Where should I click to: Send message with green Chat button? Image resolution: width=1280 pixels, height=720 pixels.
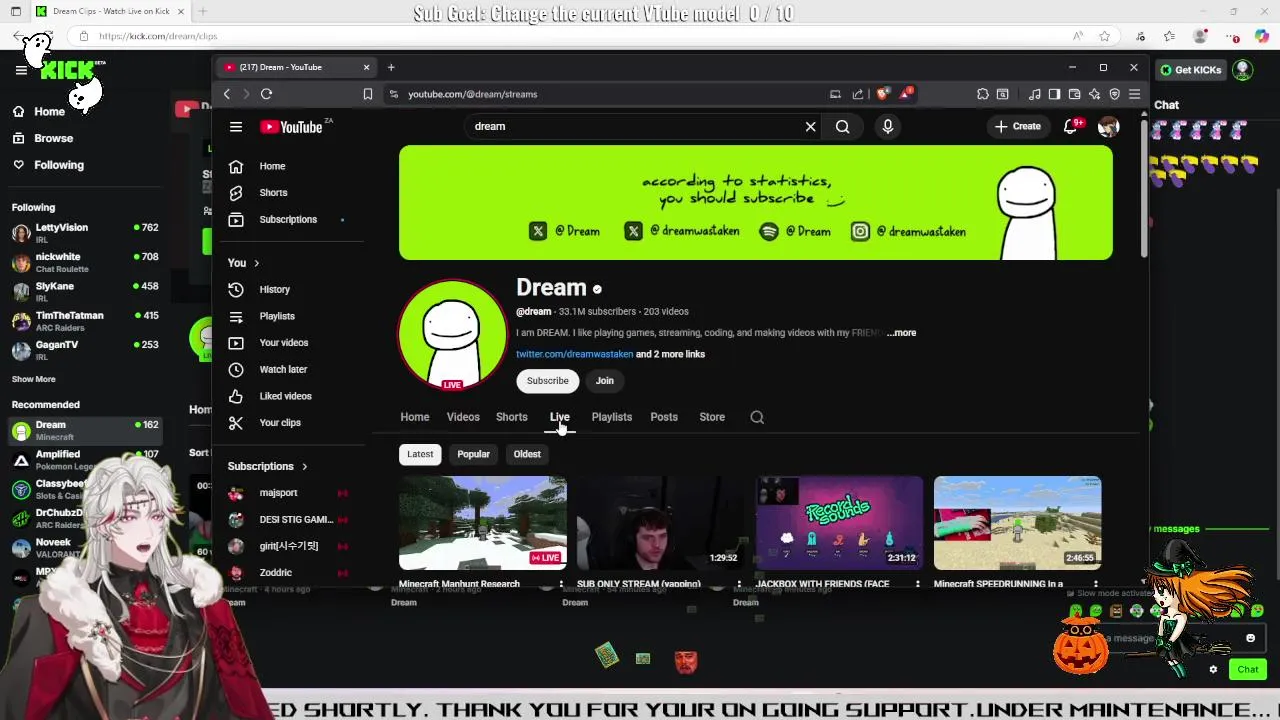[1248, 670]
